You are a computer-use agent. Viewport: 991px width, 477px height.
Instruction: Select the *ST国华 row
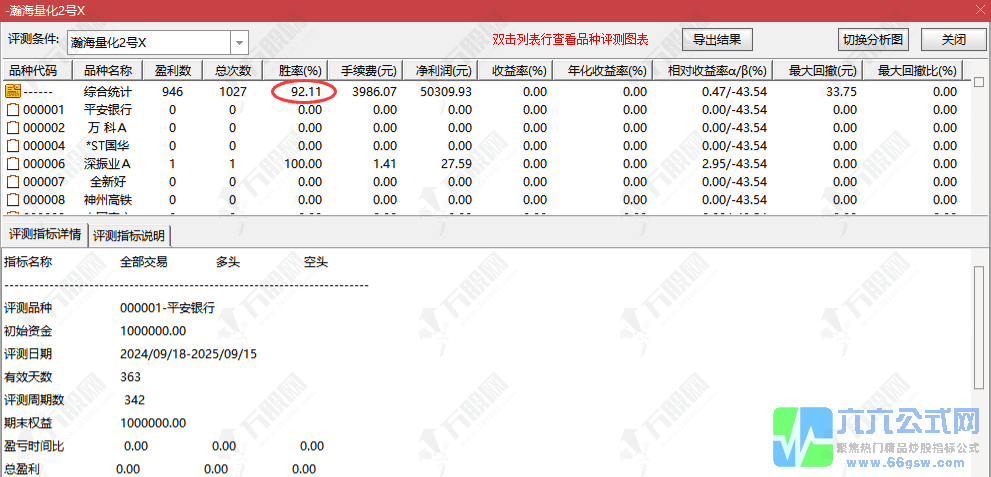pos(485,146)
